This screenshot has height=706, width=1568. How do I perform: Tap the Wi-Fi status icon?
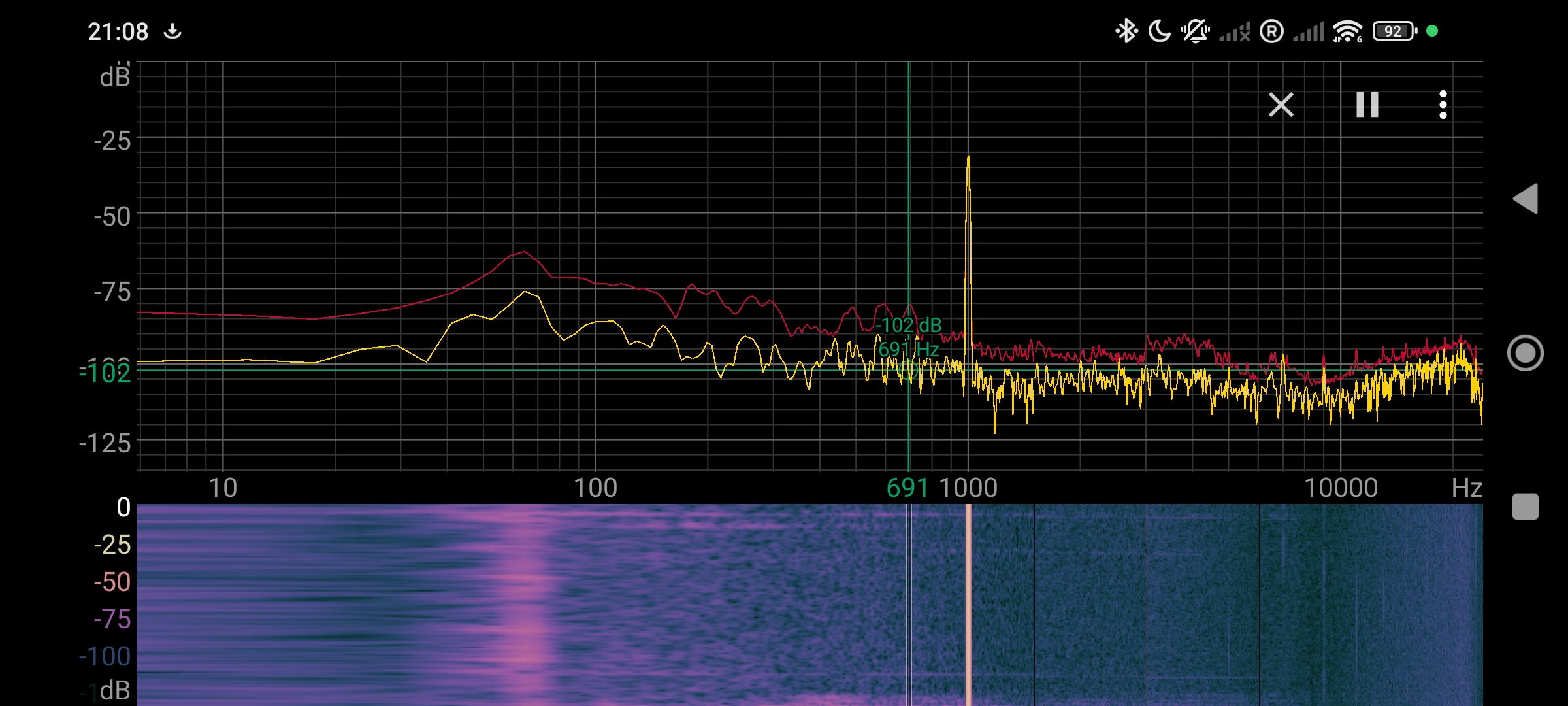point(1348,31)
